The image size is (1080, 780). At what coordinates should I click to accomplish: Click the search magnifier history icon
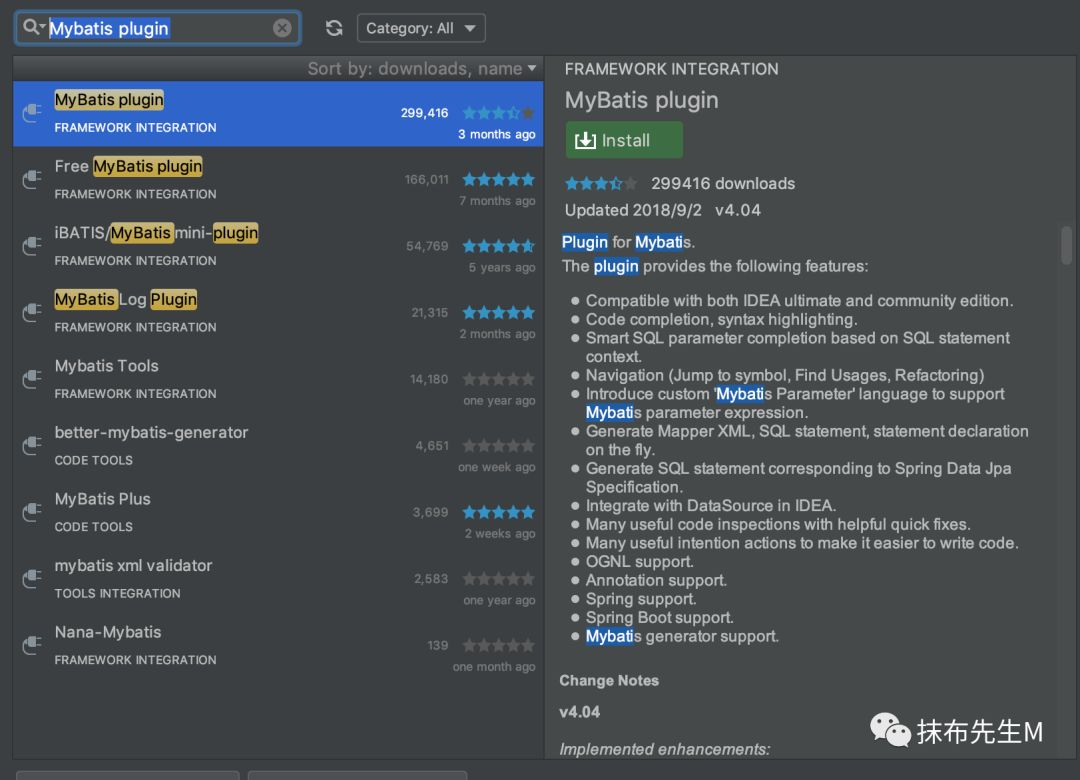coord(33,28)
